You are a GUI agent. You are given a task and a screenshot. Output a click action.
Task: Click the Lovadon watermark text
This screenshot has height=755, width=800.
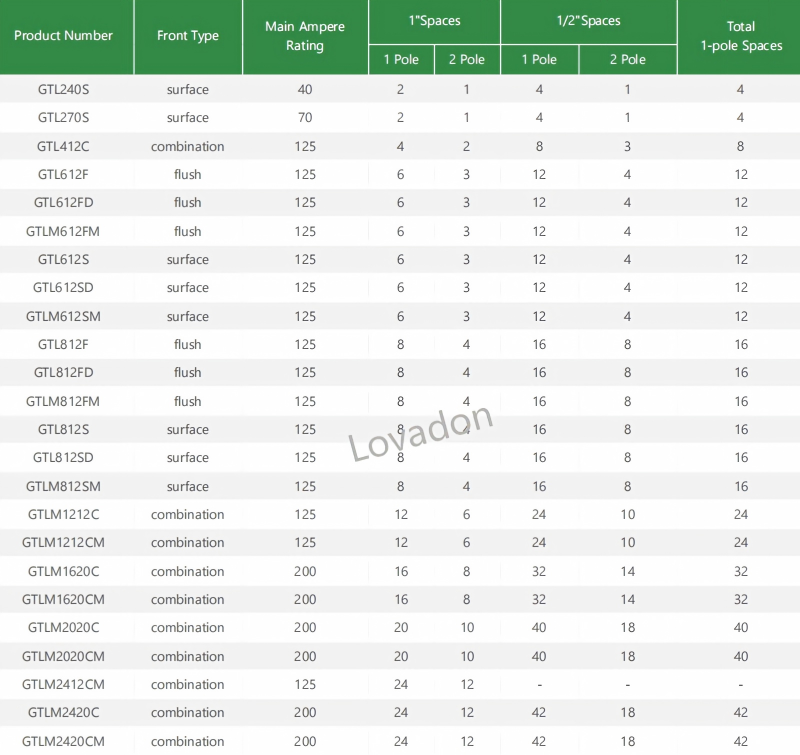point(420,434)
